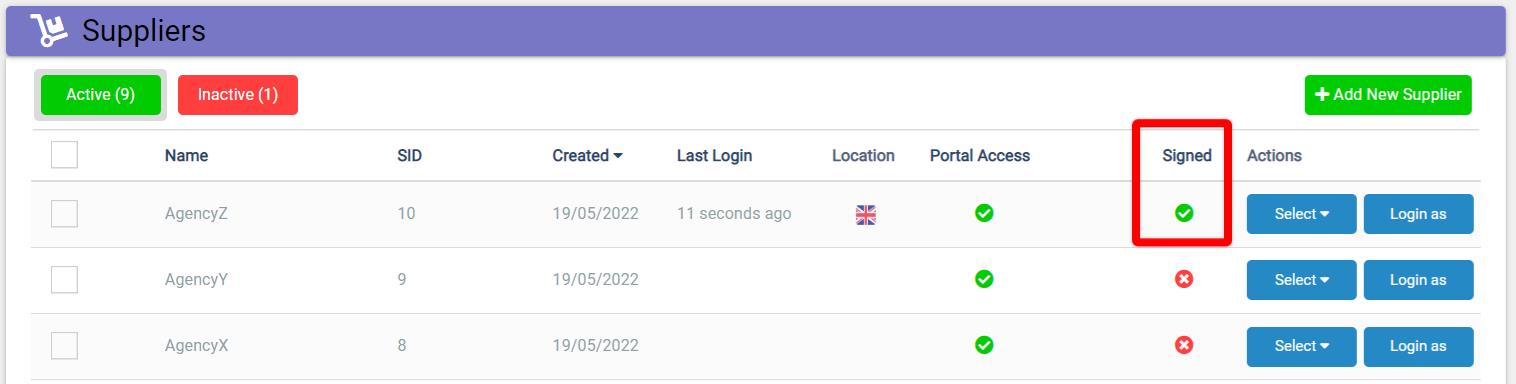Switch to the Active (9) tab
Image resolution: width=1516 pixels, height=384 pixels.
pyautogui.click(x=100, y=95)
